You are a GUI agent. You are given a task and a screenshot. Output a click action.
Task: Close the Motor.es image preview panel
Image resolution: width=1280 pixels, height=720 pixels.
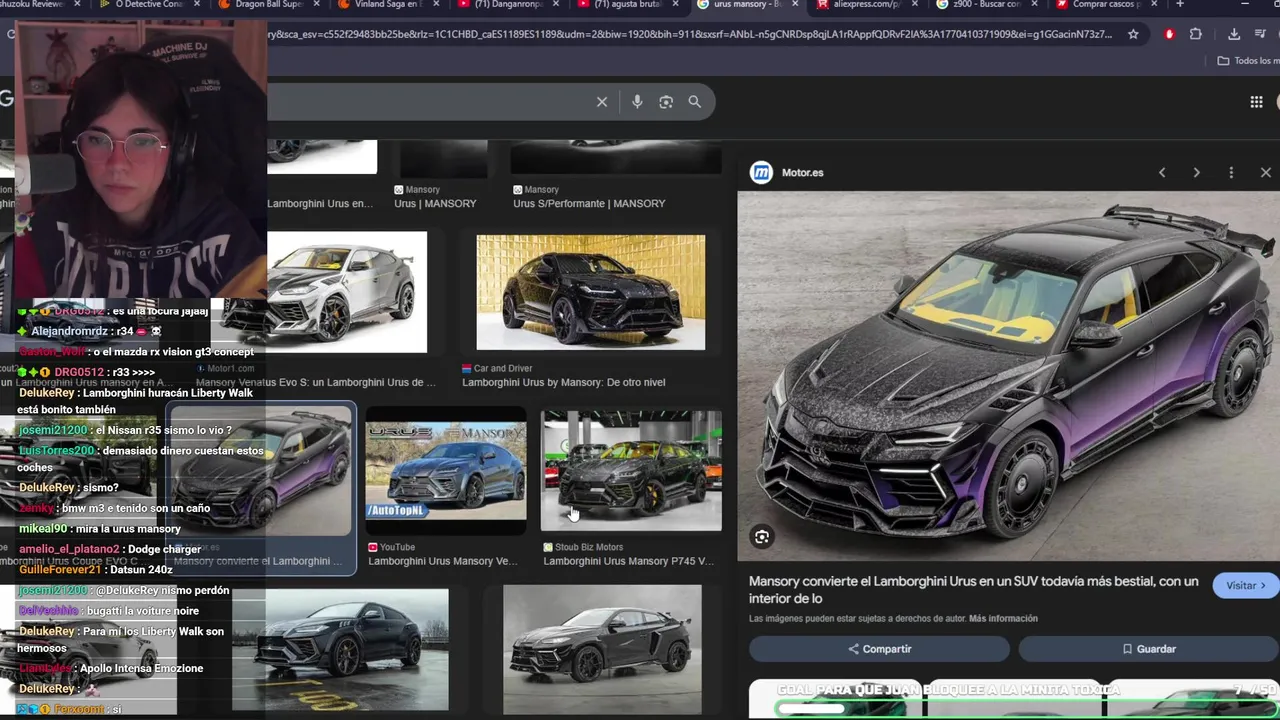[x=1265, y=173]
